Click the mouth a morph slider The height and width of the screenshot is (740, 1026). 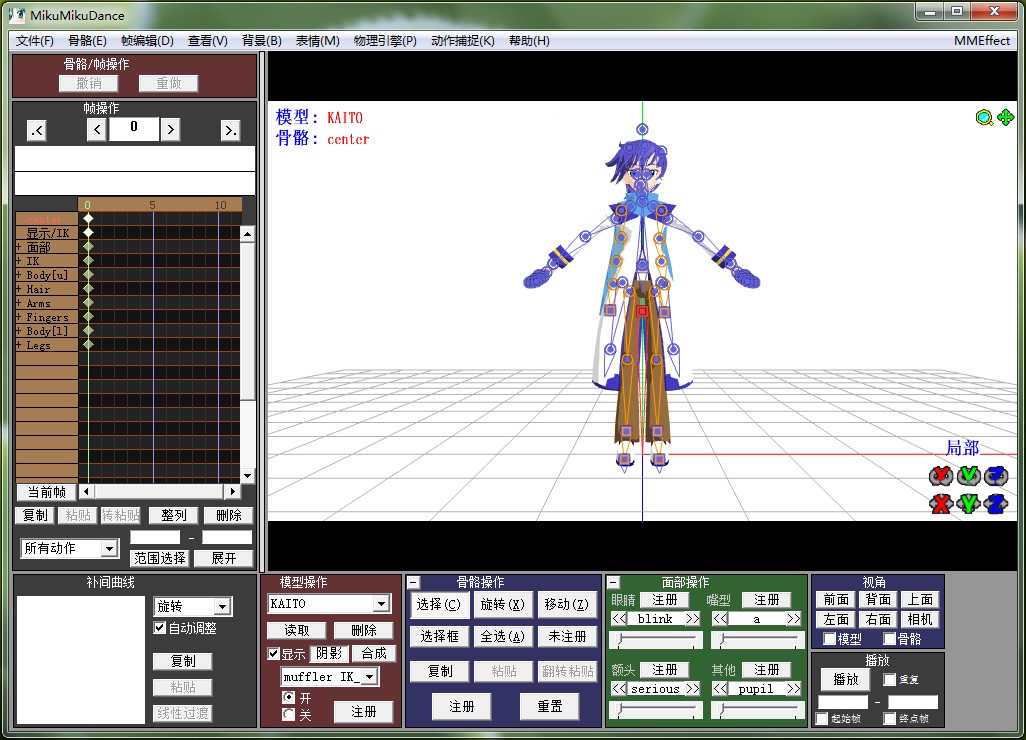coord(758,639)
